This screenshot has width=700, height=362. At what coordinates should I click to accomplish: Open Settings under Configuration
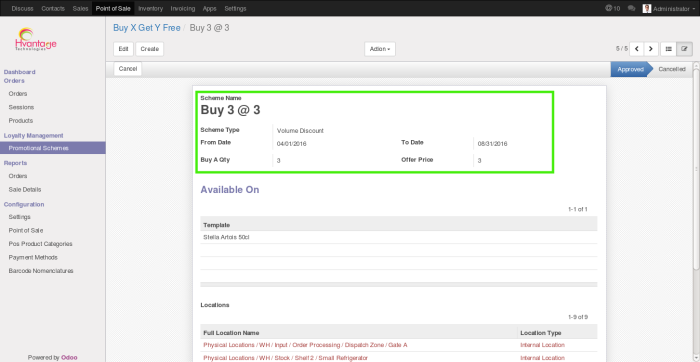pos(20,217)
